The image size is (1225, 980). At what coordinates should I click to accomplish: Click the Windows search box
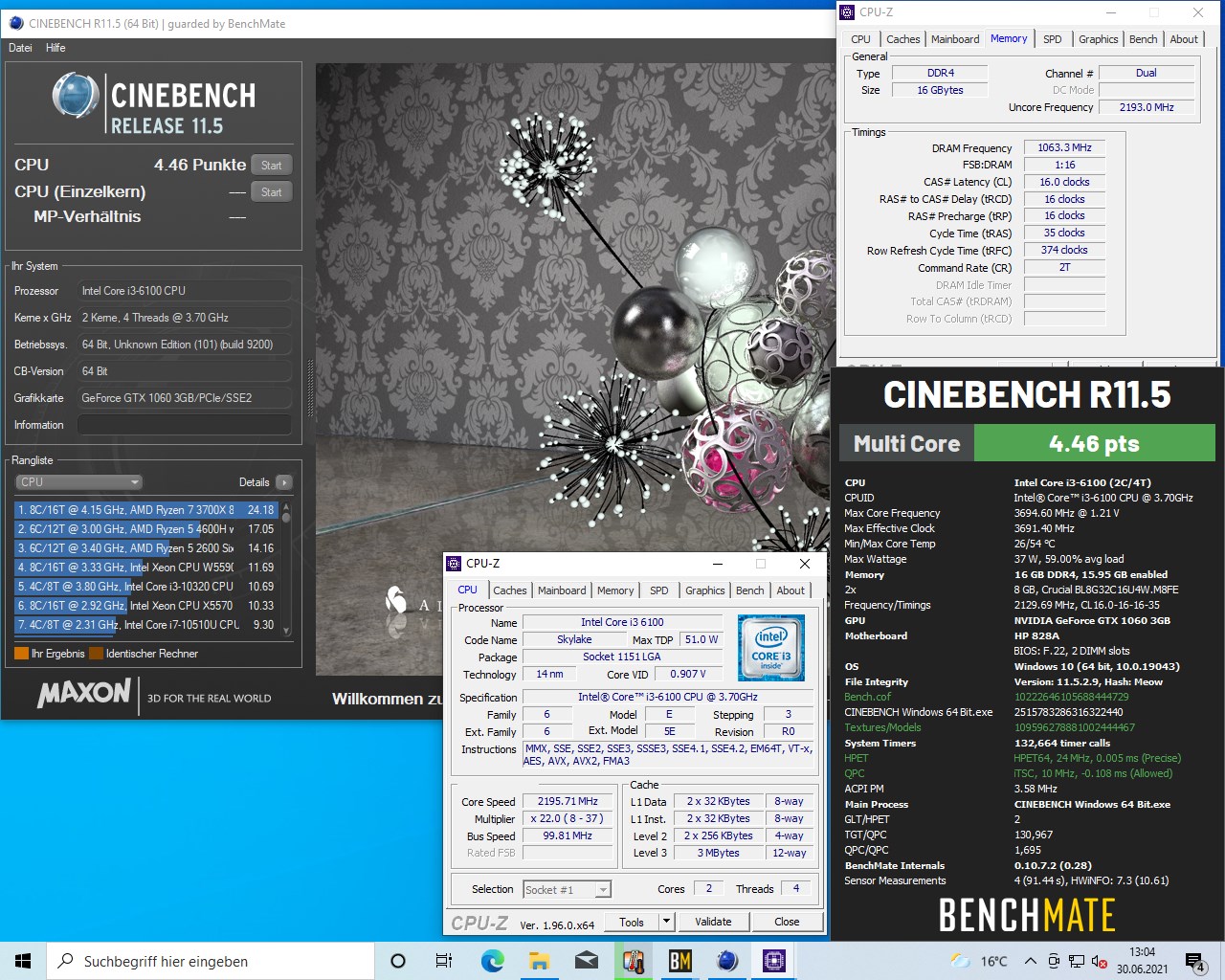point(211,961)
